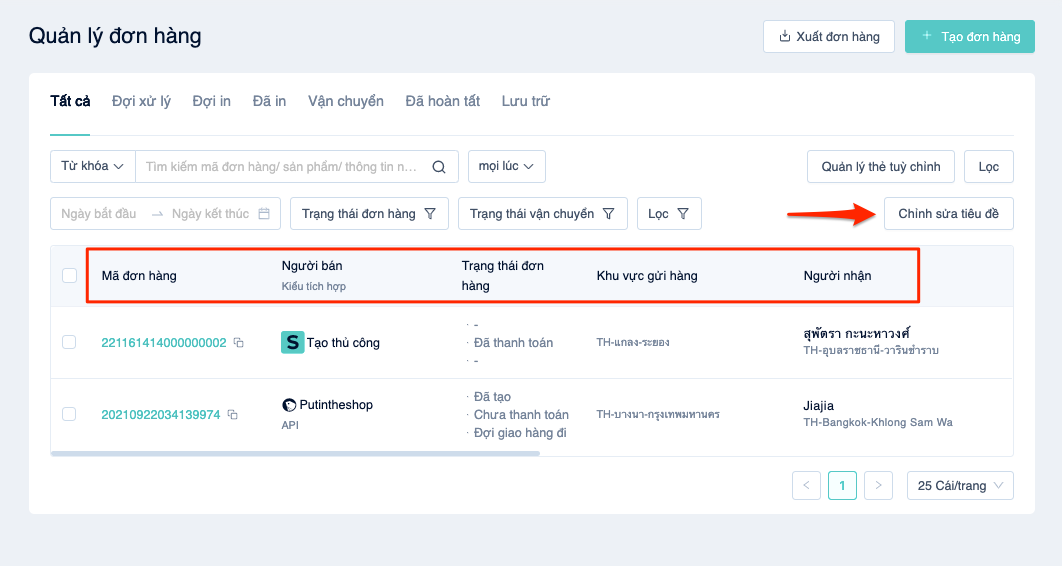Click the search magnifier icon
This screenshot has width=1062, height=566.
439,167
